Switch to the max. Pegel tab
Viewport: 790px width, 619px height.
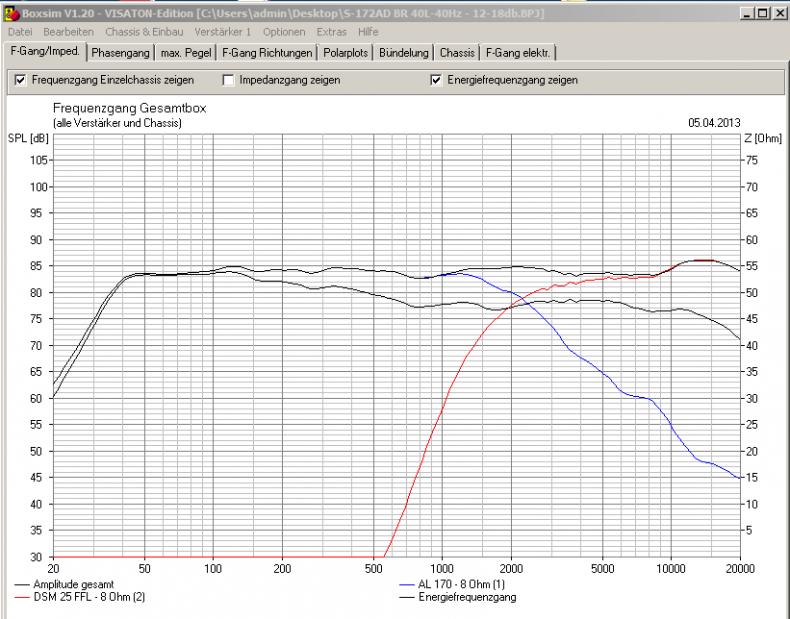pos(186,53)
